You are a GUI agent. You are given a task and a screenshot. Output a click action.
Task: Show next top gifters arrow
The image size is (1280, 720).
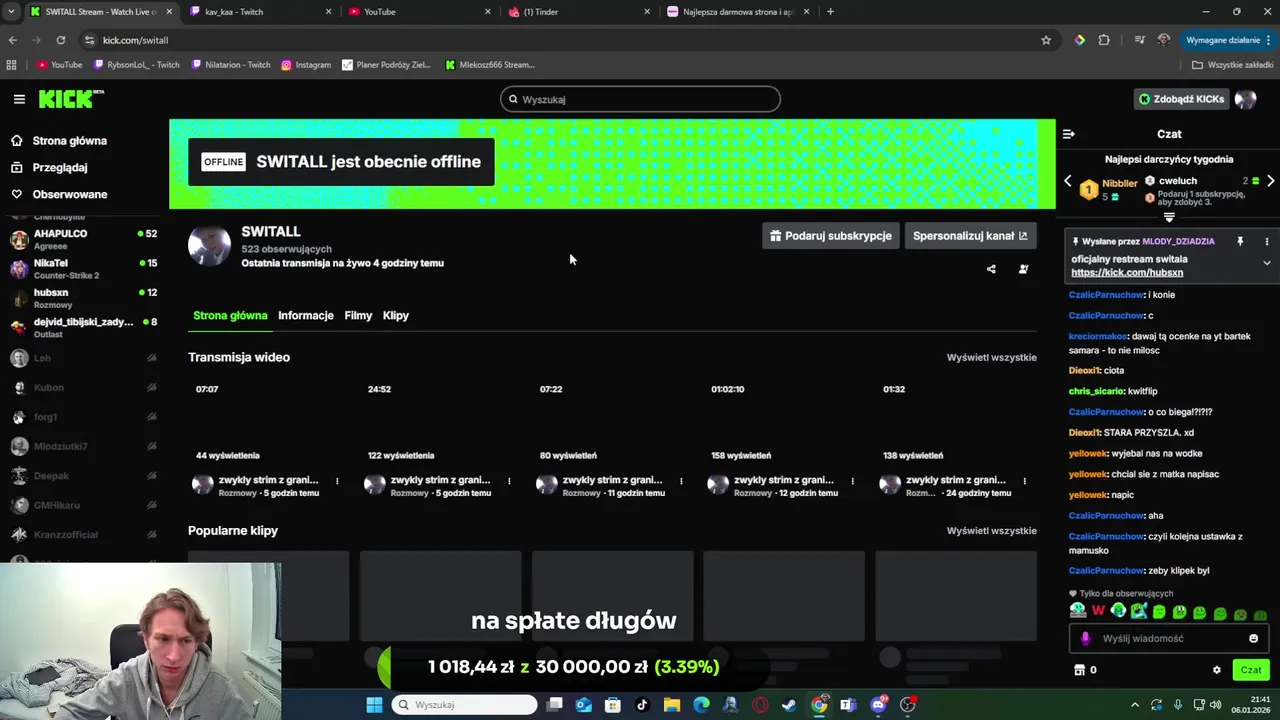1270,181
